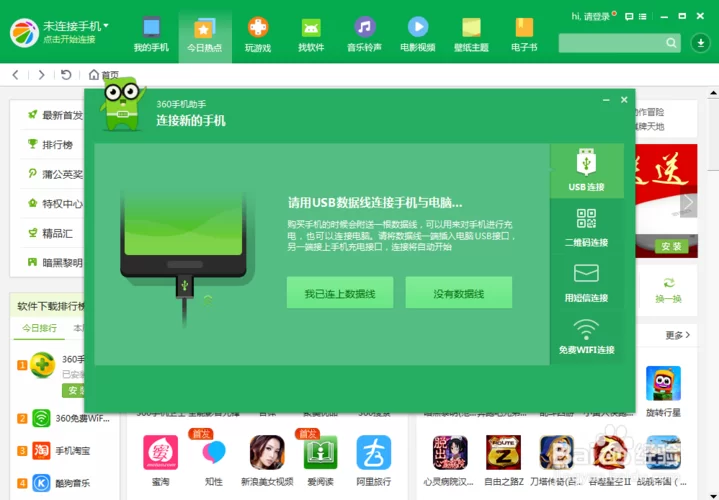This screenshot has height=500, width=719.
Task: Select 免费WIFI连接 option
Action: click(x=586, y=337)
